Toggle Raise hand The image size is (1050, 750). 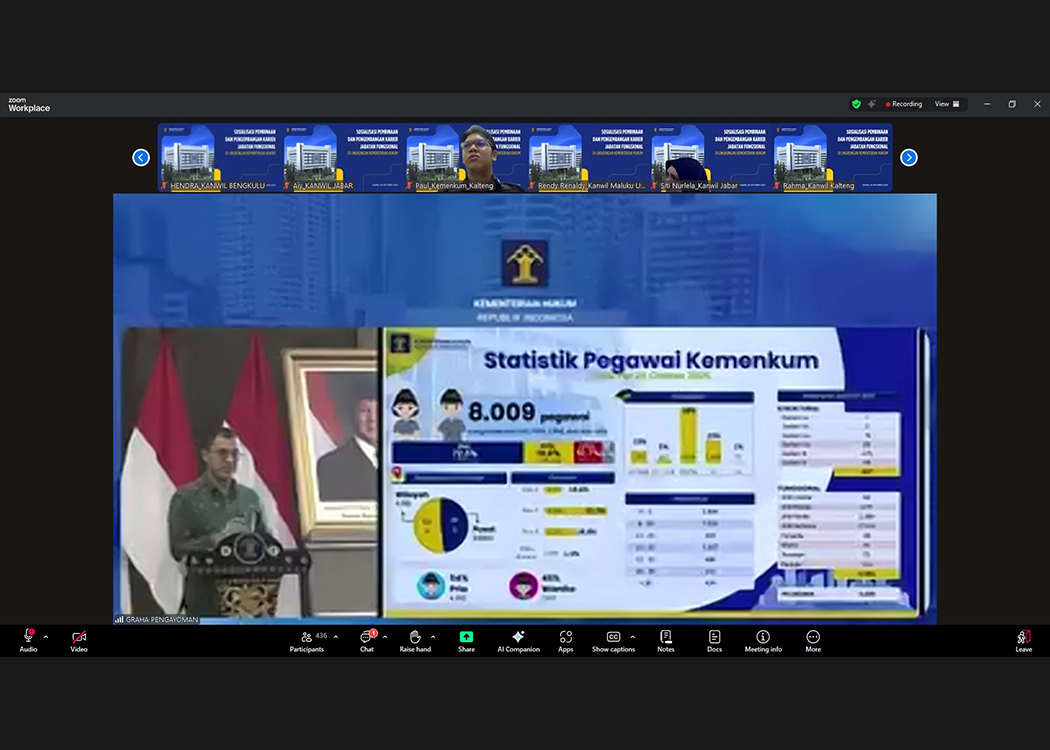pyautogui.click(x=415, y=641)
